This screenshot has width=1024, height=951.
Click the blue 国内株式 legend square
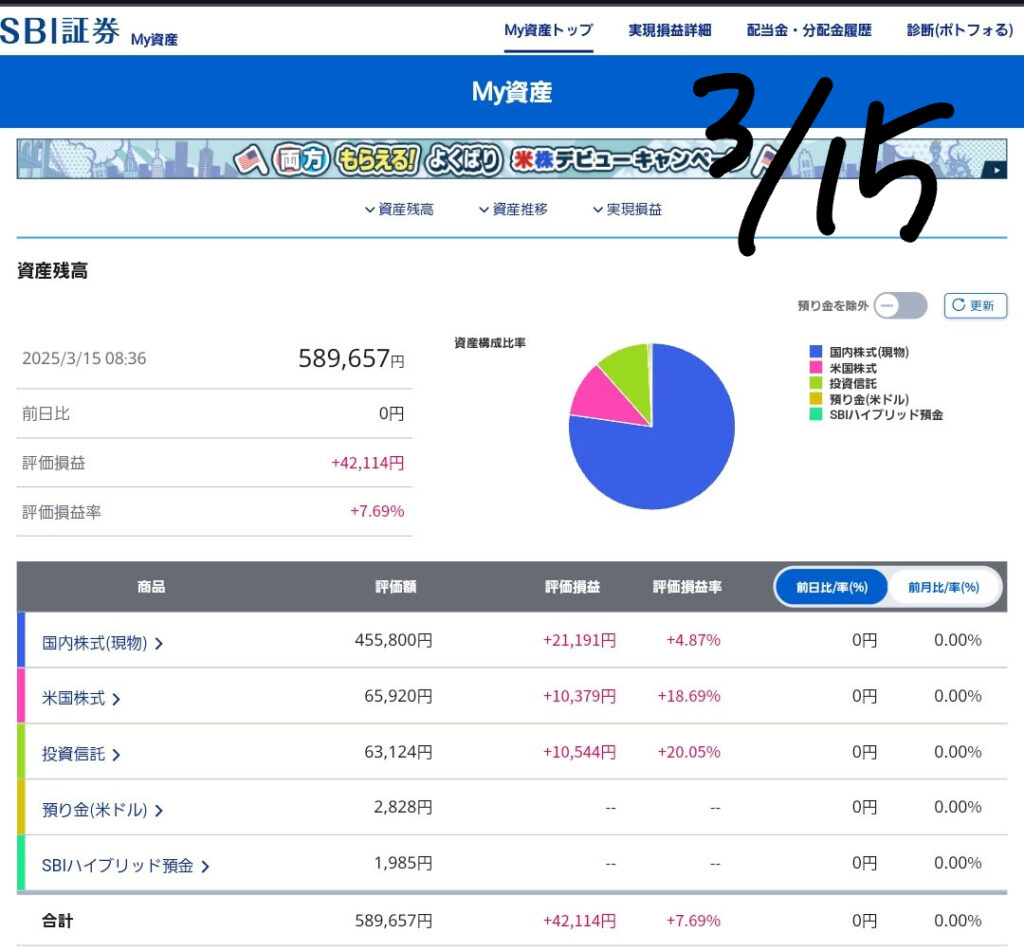816,352
